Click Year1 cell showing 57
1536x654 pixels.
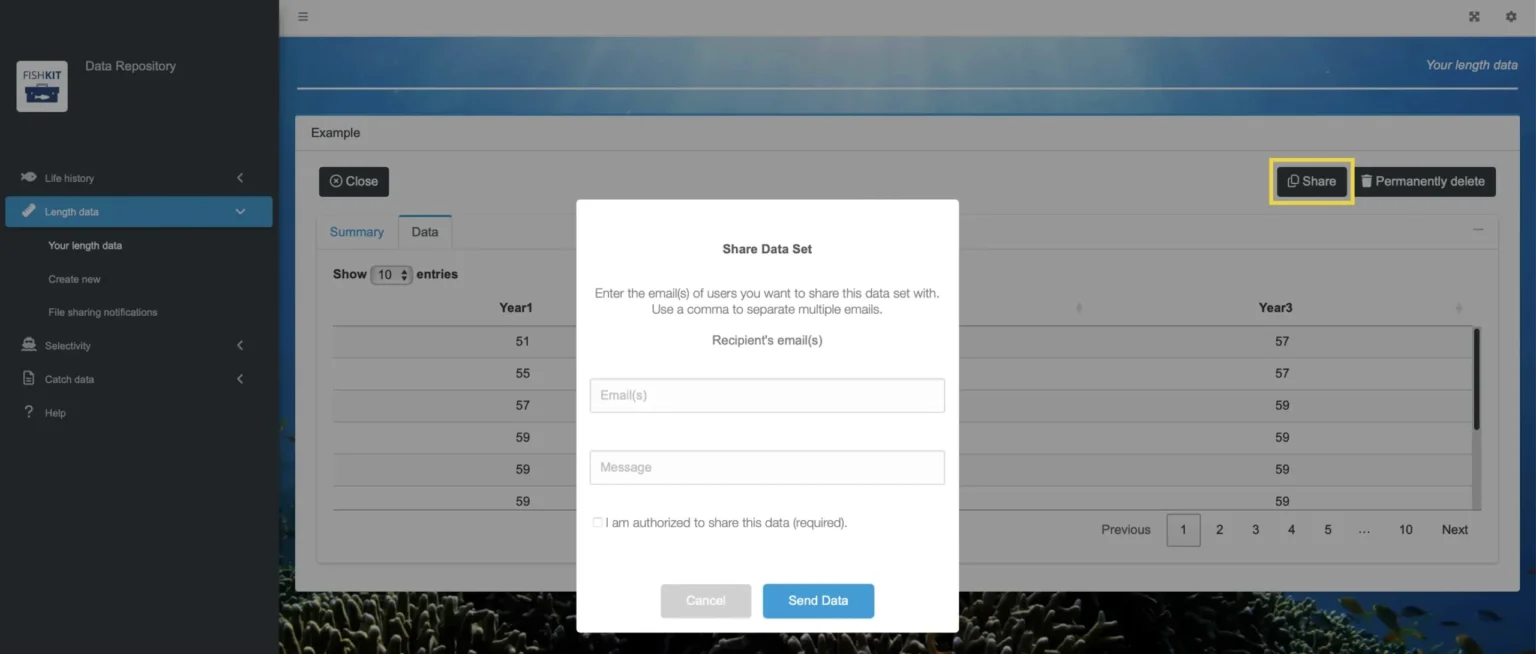click(522, 405)
